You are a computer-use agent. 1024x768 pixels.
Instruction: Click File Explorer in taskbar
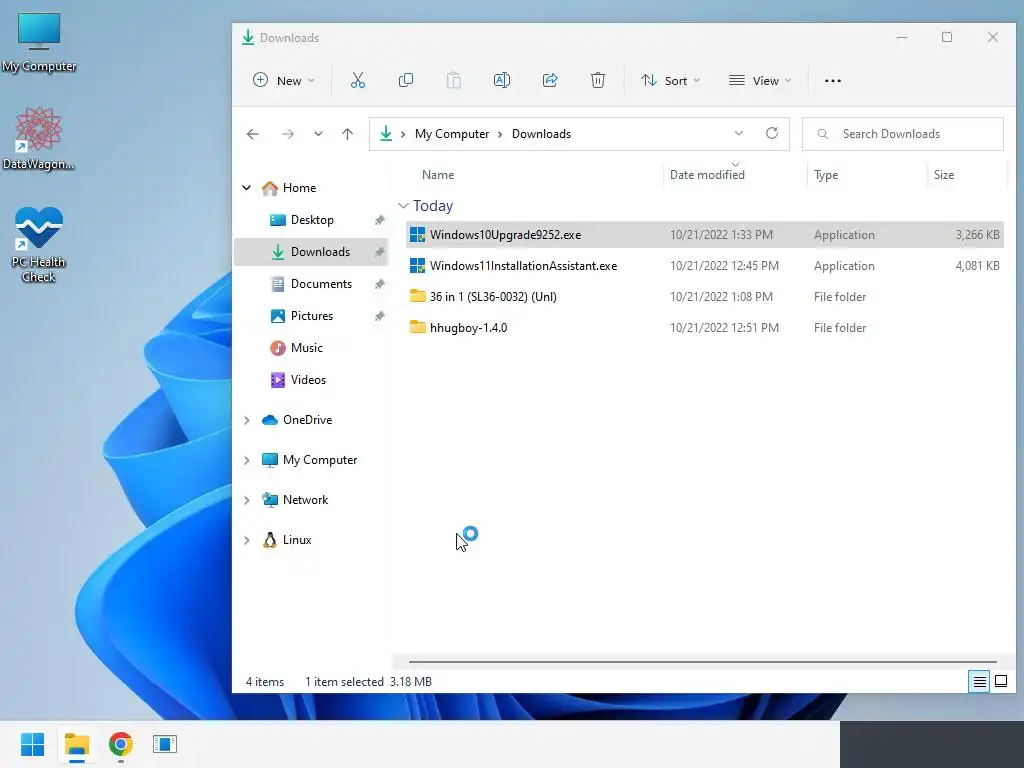(x=77, y=744)
